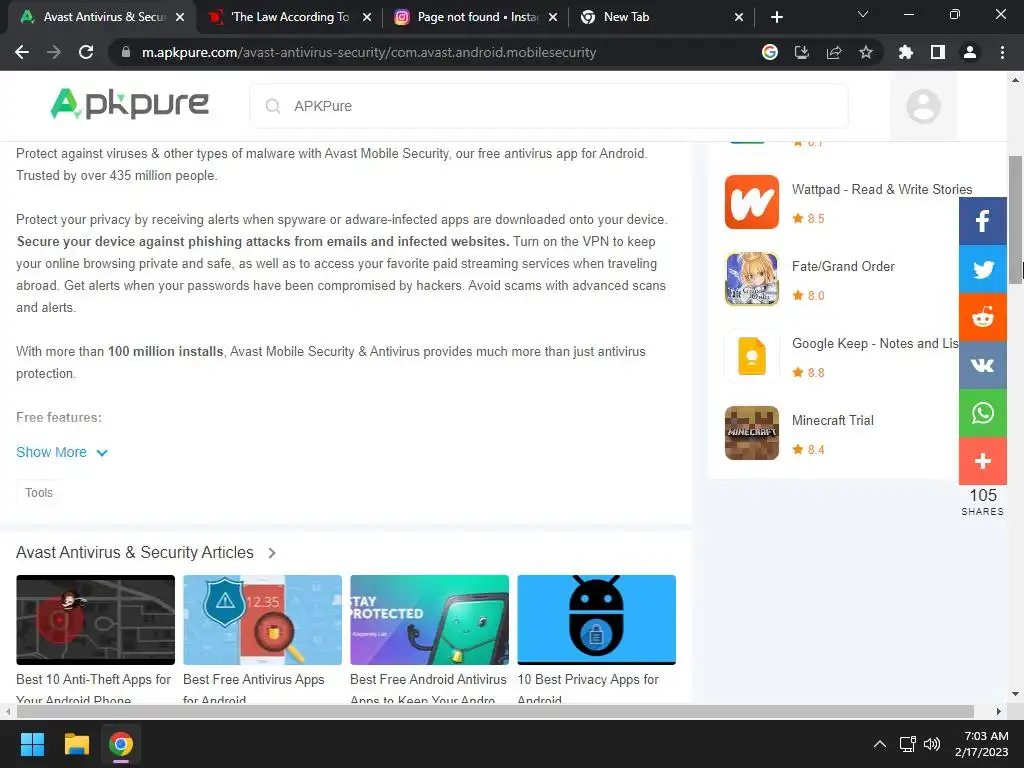Click 'Best 10 Anti-Theft Apps for' title
1024x768 pixels.
click(x=93, y=679)
